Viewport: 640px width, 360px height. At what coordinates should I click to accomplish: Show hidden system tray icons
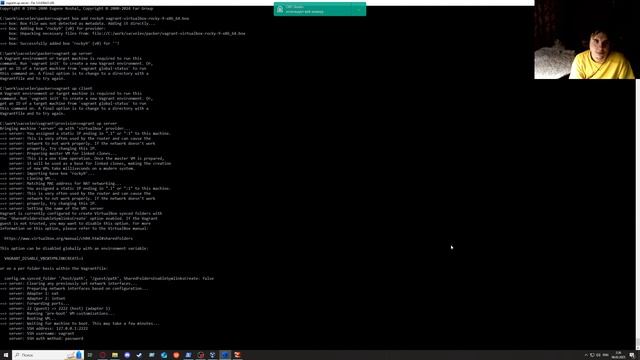click(586, 355)
